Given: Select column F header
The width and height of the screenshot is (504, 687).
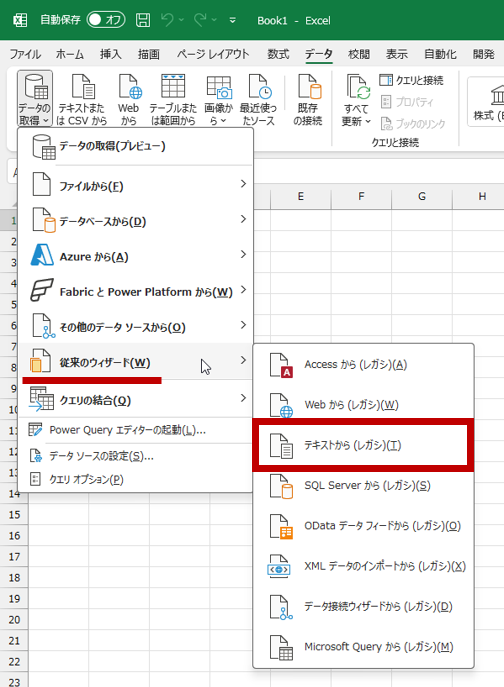Looking at the screenshot, I should point(361,196).
